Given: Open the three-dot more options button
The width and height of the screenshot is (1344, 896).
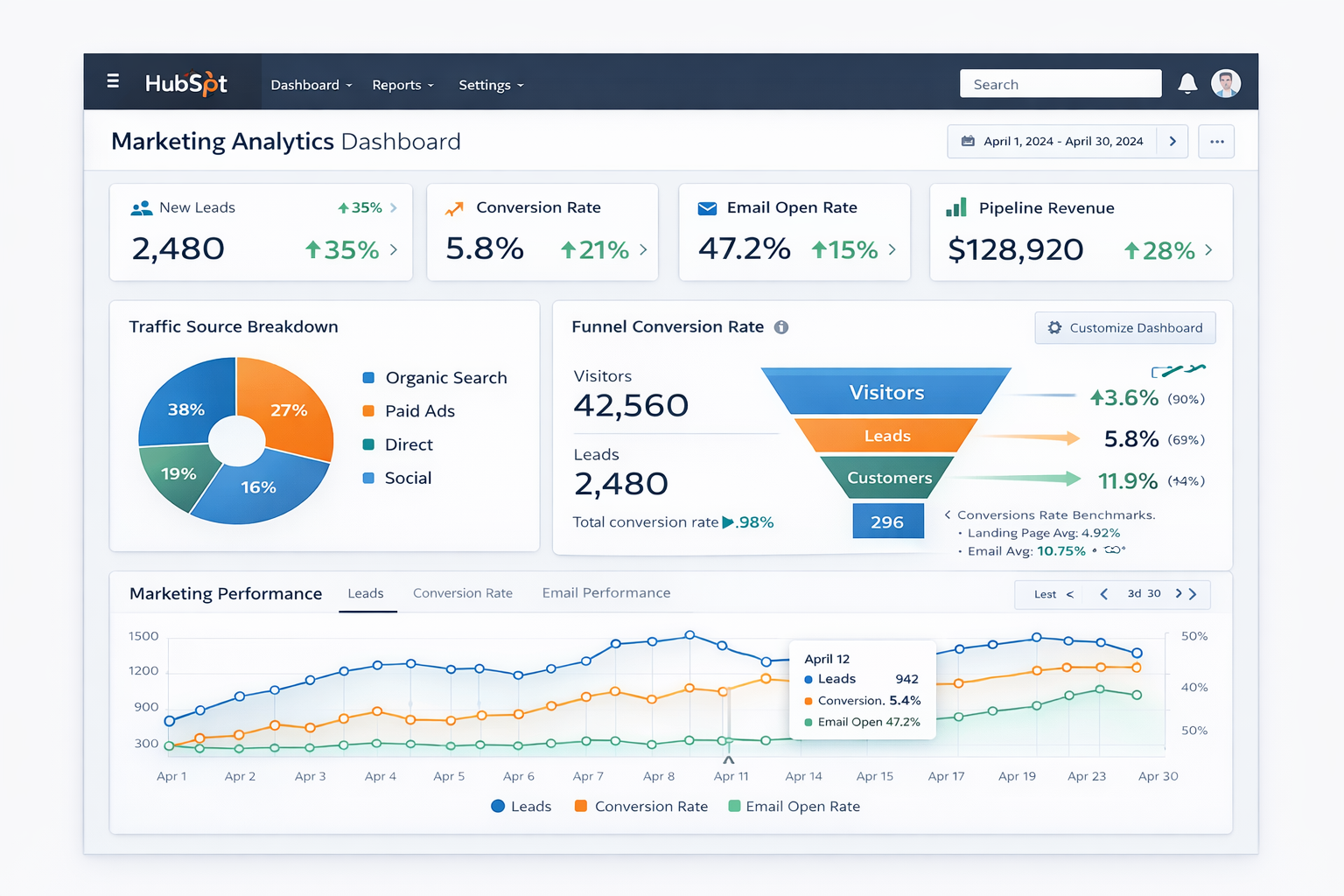Looking at the screenshot, I should 1216,142.
